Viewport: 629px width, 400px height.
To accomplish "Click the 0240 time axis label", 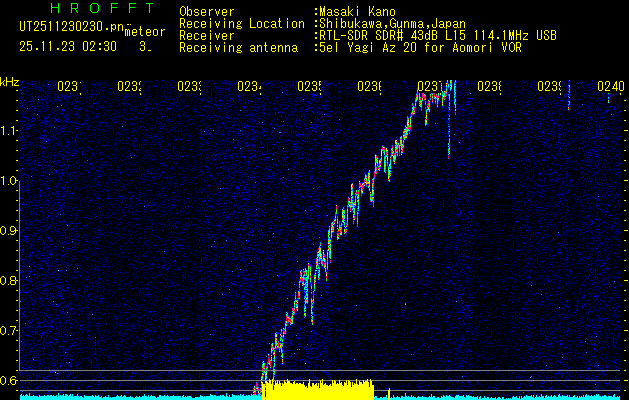I will [611, 86].
